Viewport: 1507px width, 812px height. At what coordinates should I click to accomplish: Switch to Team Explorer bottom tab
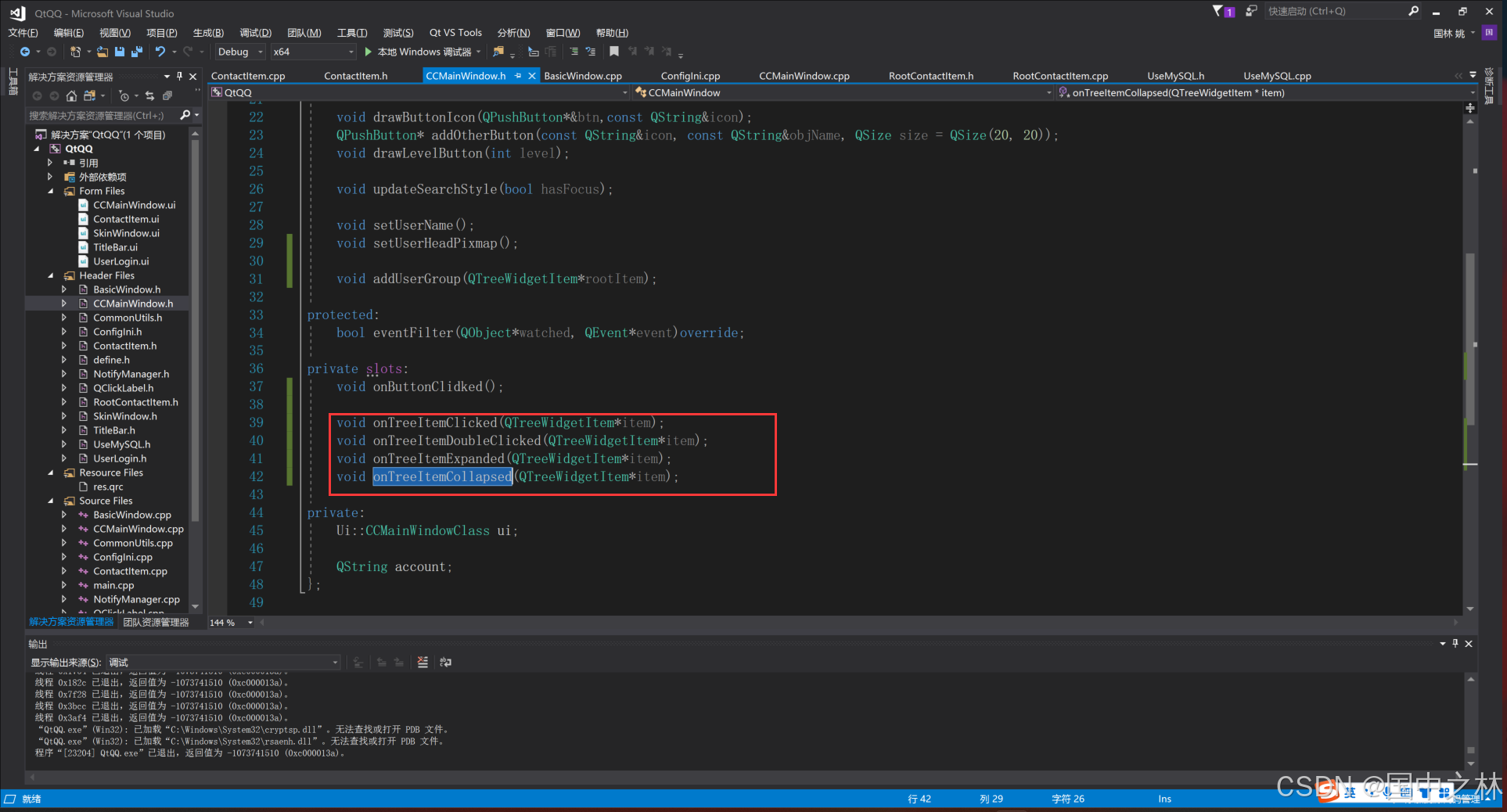click(x=156, y=623)
